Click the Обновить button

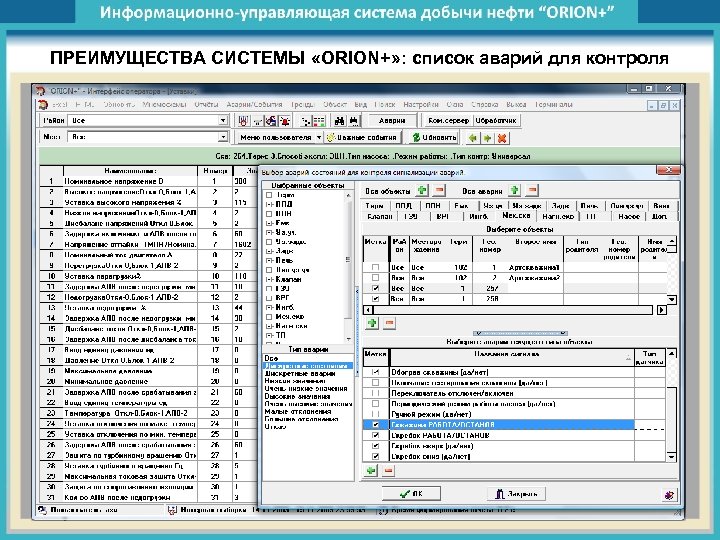(x=434, y=137)
